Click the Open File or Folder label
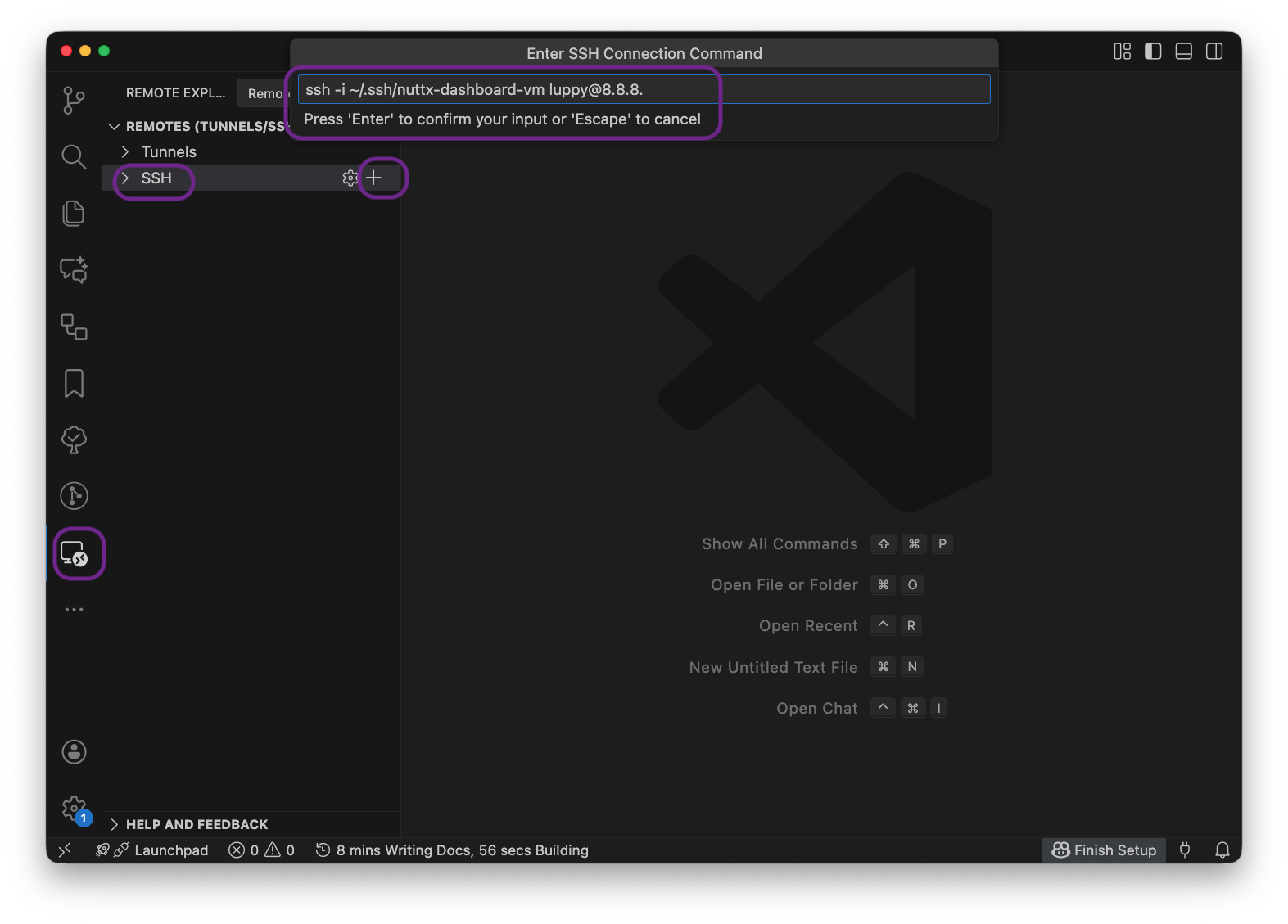 click(784, 584)
